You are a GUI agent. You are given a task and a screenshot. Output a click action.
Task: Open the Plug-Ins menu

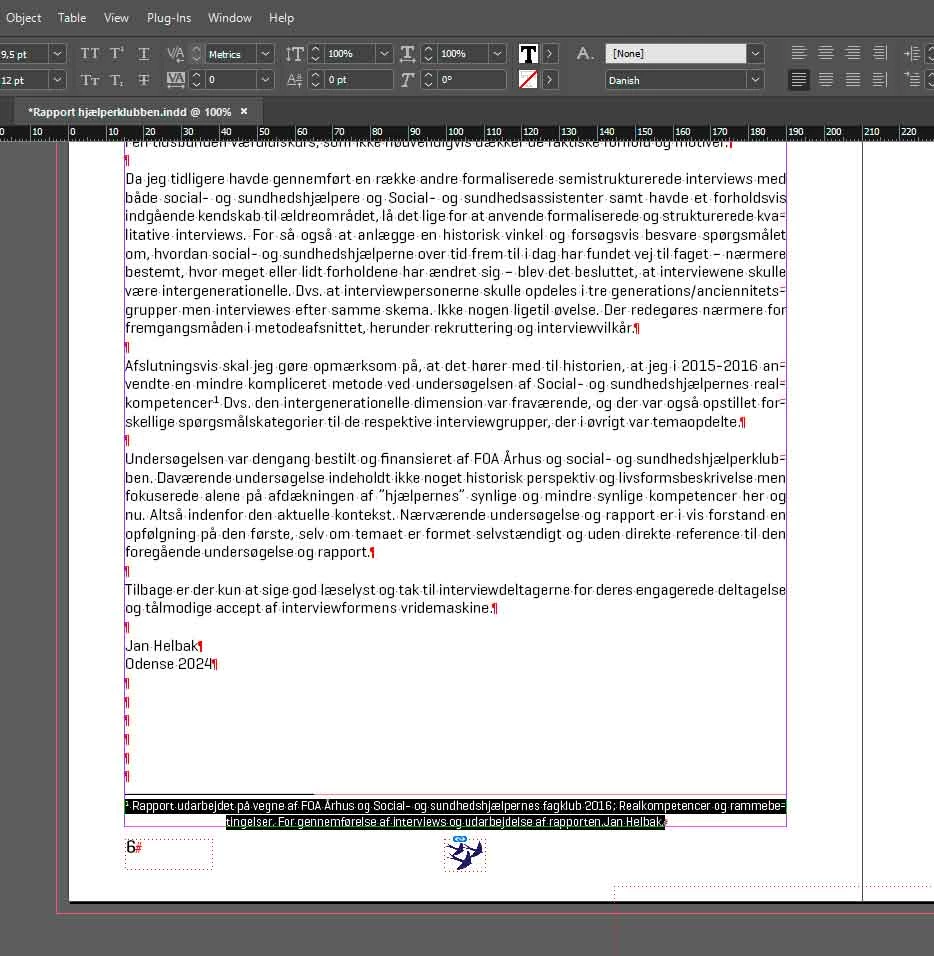pos(169,18)
